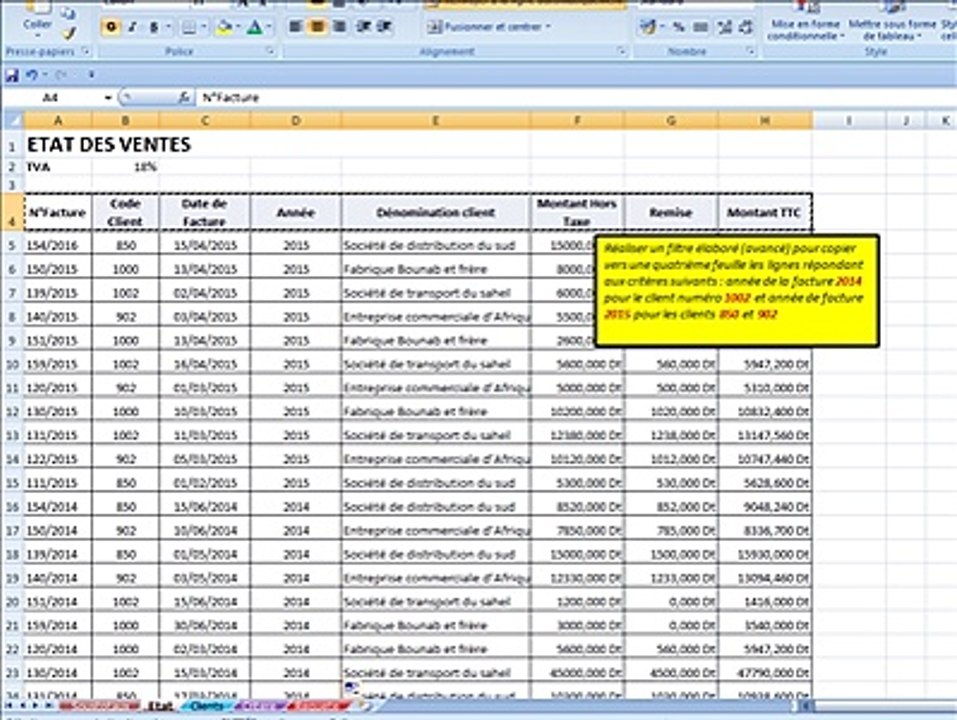957x720 pixels.
Task: Select all cells corner button
Action: click(x=12, y=120)
